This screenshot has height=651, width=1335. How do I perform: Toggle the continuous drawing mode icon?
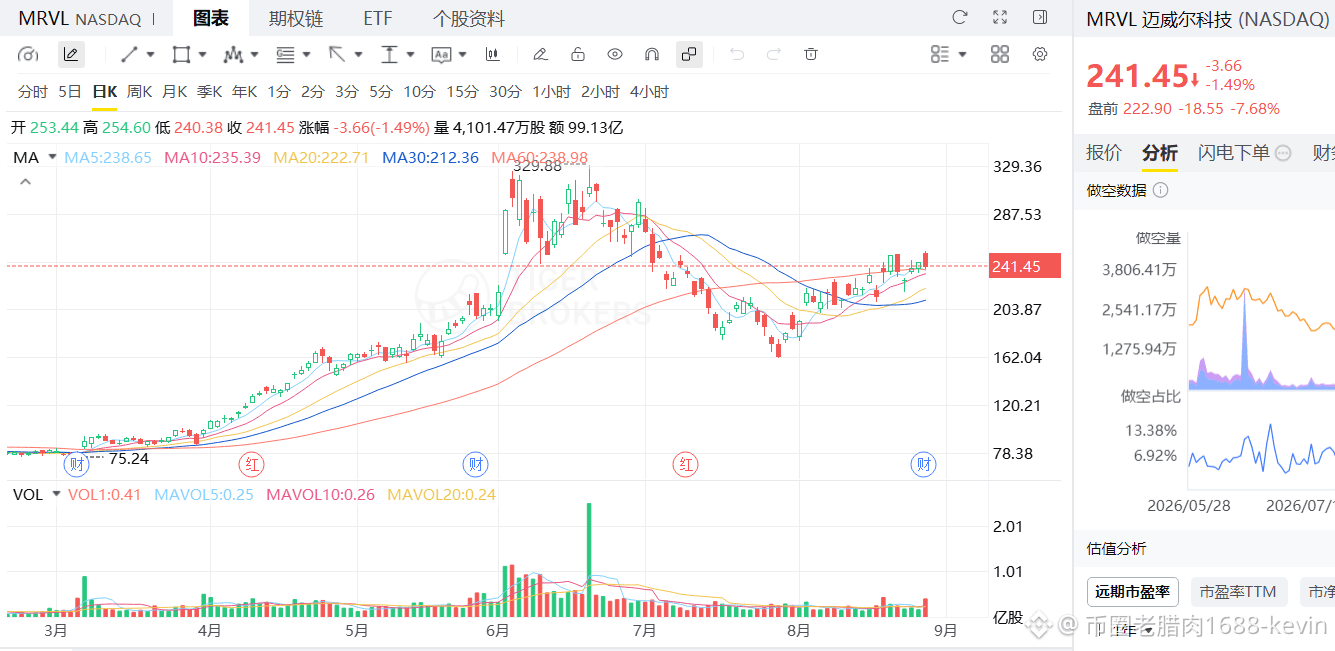click(x=689, y=54)
